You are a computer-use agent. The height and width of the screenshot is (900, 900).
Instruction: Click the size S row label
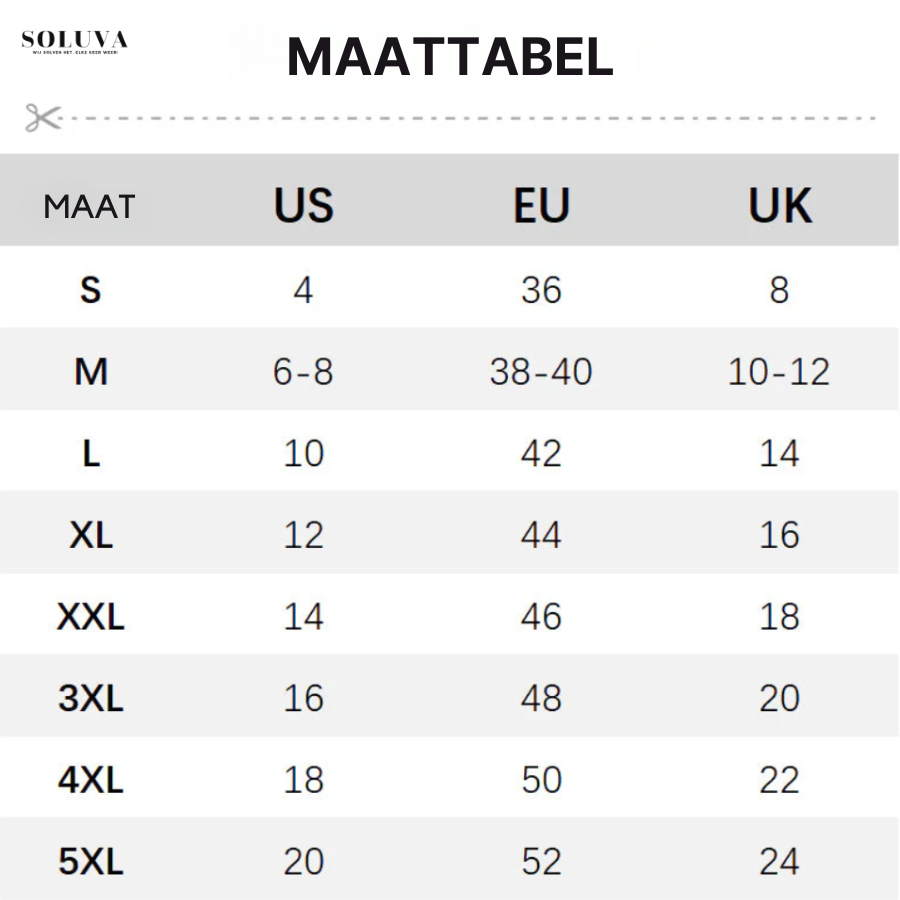tap(91, 290)
